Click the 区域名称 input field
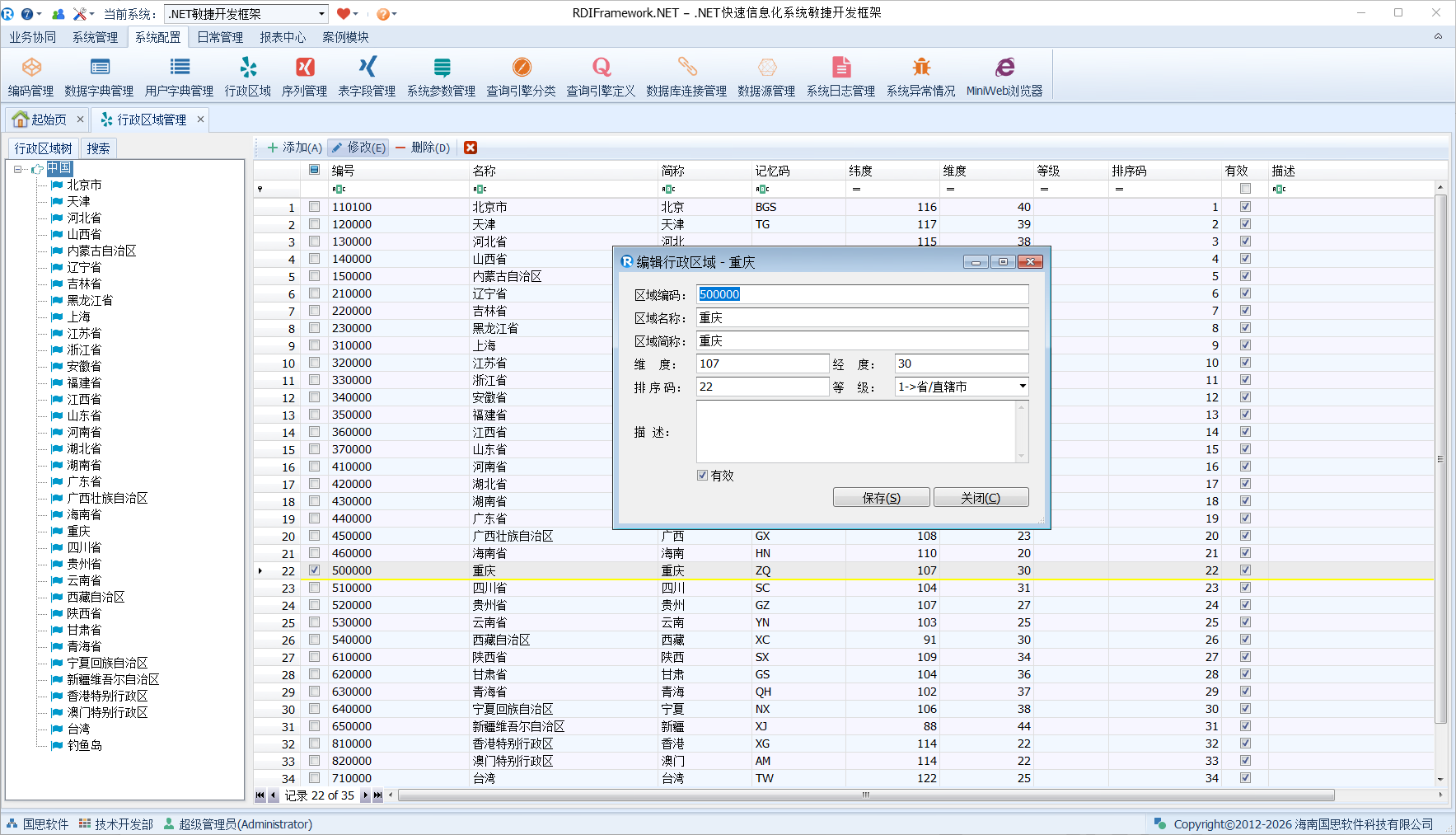Image resolution: width=1456 pixels, height=835 pixels. [862, 318]
